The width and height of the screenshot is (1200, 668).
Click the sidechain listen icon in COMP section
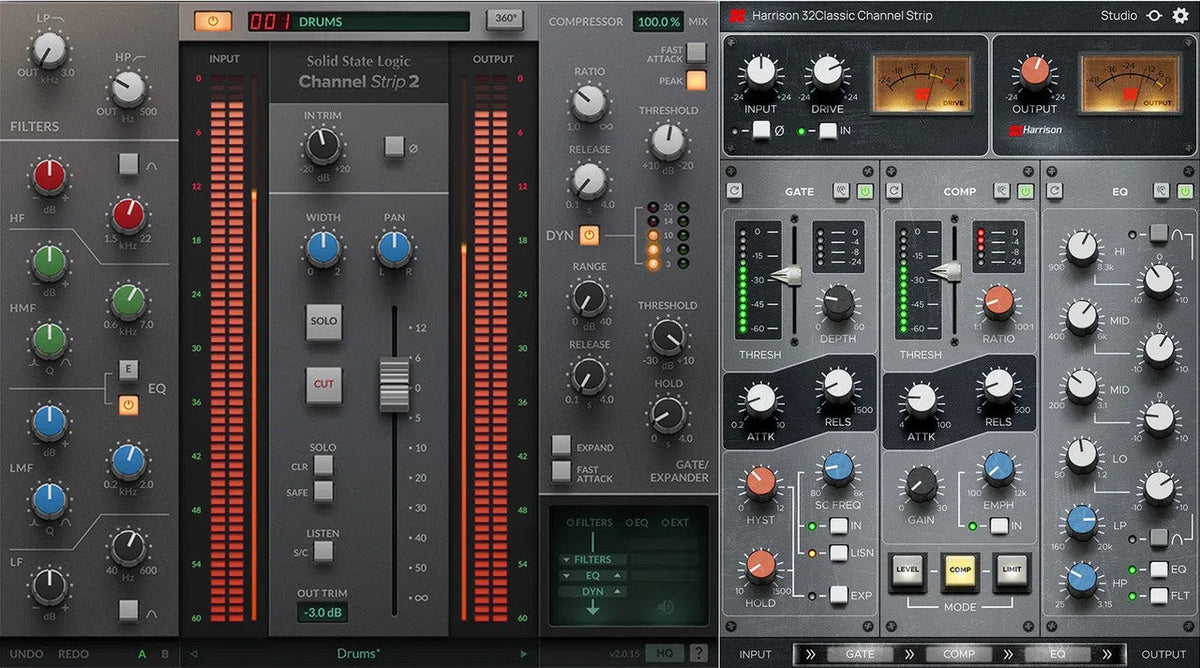(x=1002, y=191)
